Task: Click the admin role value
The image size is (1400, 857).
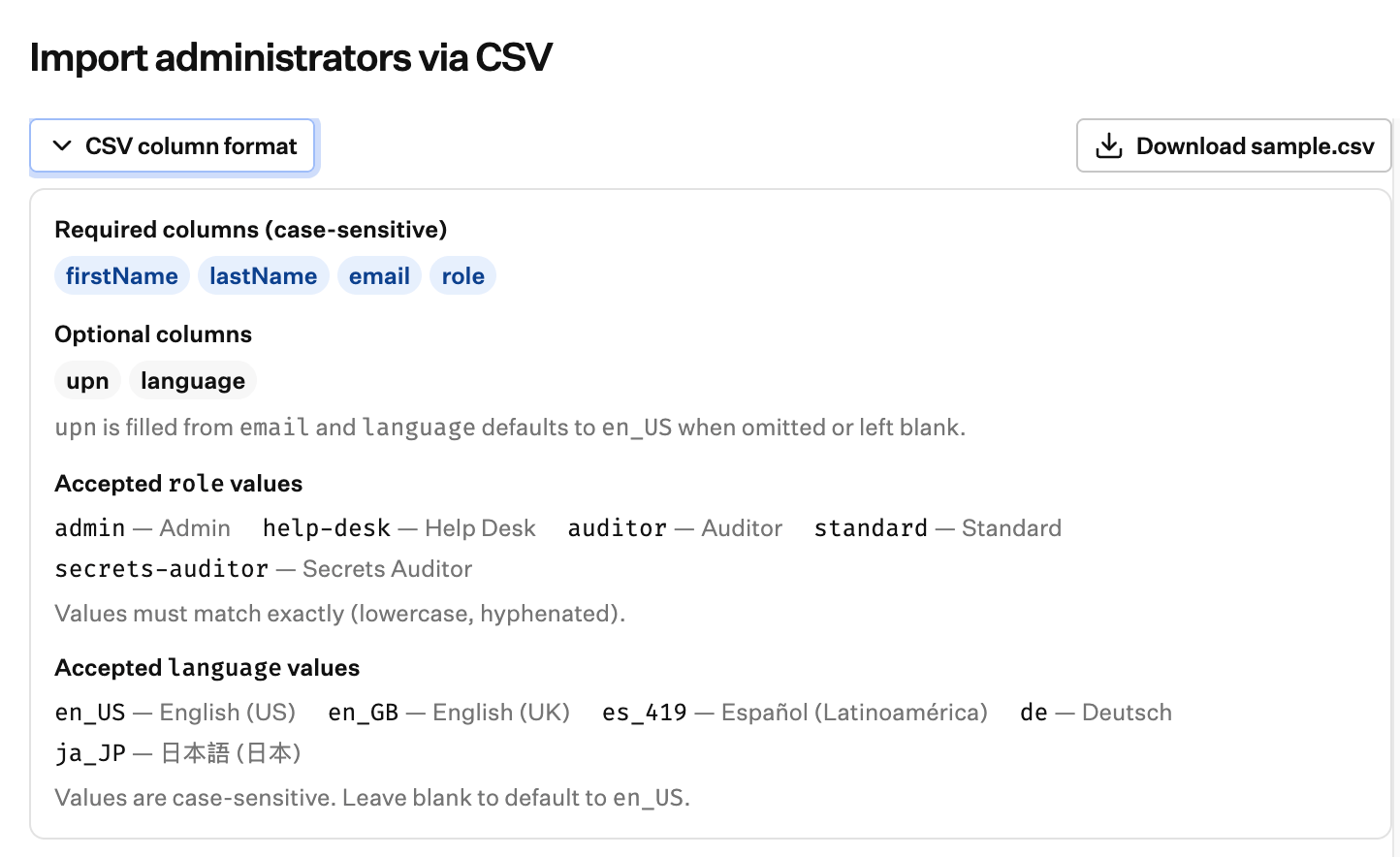Action: coord(90,528)
